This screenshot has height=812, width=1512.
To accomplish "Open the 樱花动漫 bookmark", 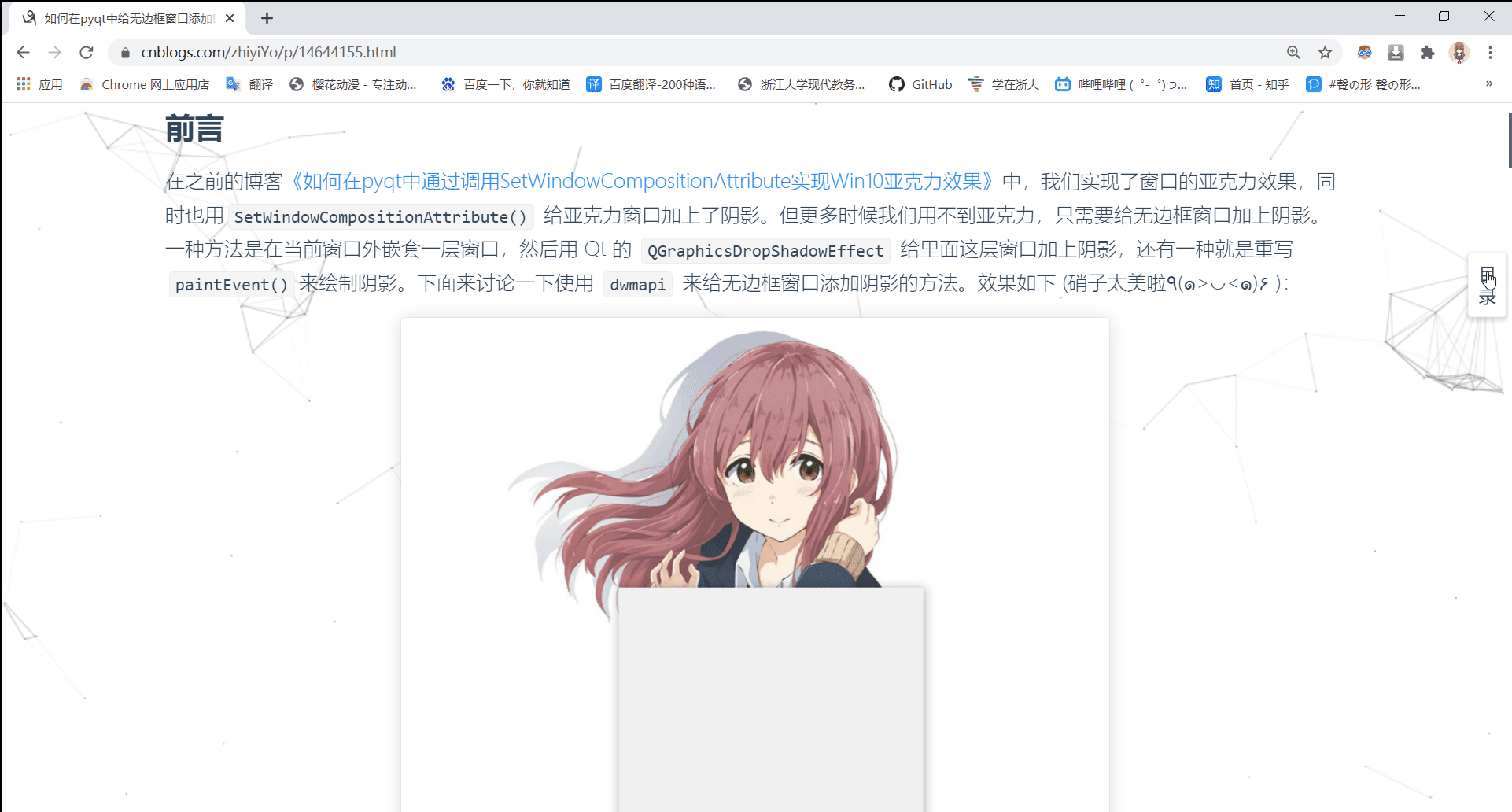I will tap(353, 84).
